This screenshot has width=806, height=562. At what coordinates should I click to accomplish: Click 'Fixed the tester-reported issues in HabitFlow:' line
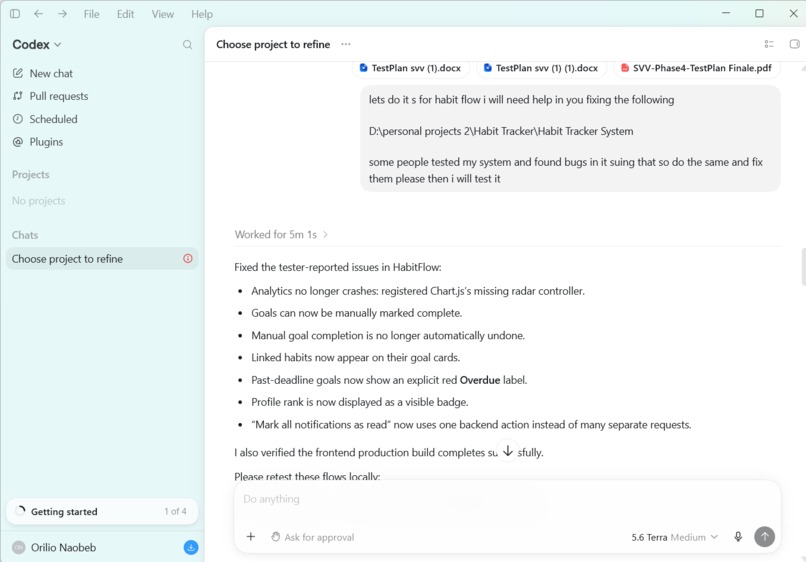[x=338, y=267]
